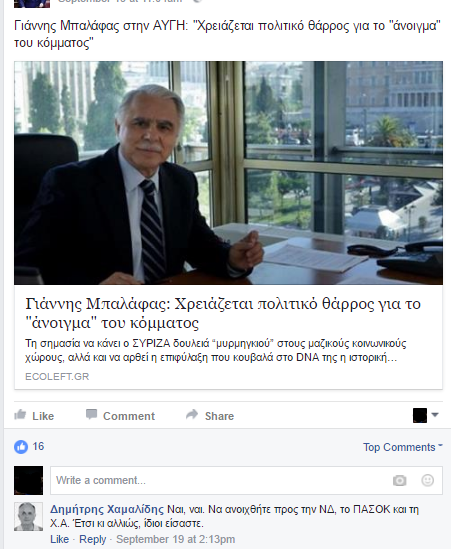This screenshot has height=549, width=451.
Task: Open the emoji smiley picker
Action: pos(428,480)
